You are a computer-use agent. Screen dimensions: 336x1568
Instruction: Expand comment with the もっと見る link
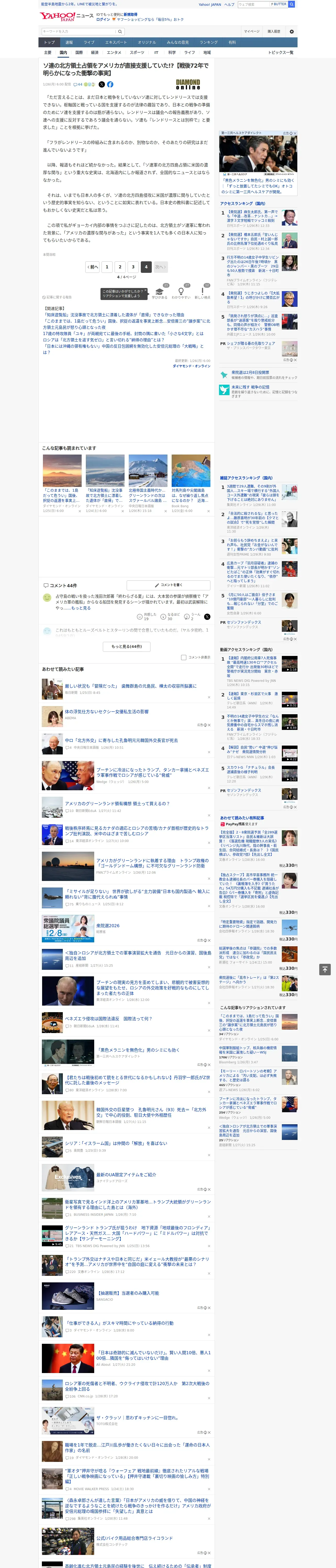(x=81, y=608)
